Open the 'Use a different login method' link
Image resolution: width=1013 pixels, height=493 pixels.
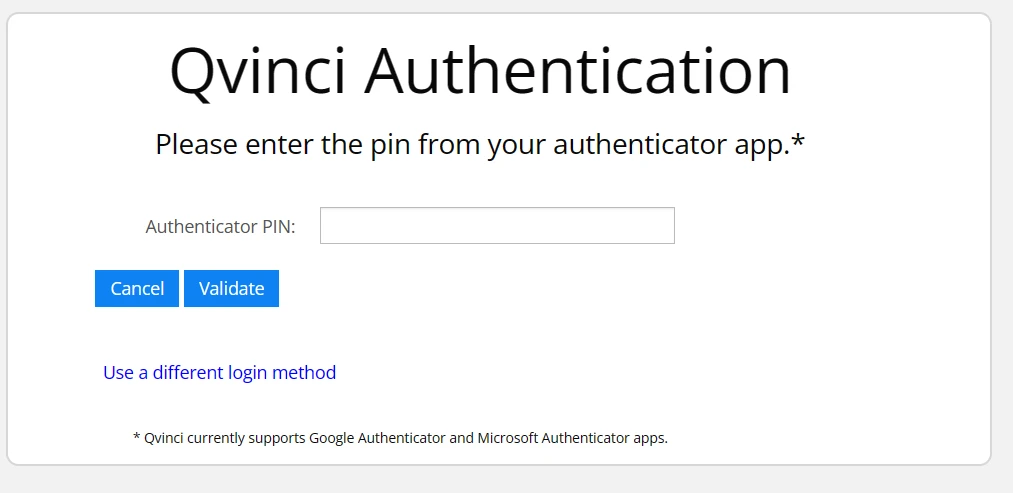pyautogui.click(x=219, y=373)
